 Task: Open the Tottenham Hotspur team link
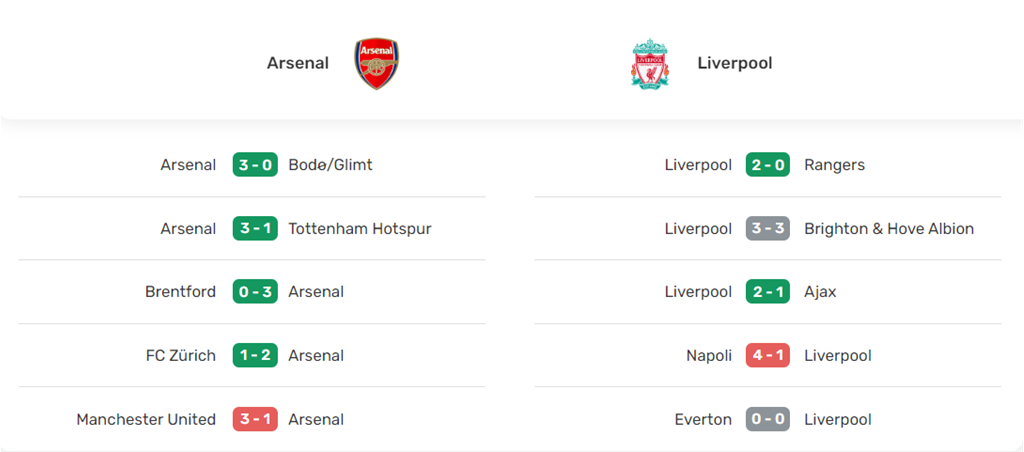tap(360, 229)
